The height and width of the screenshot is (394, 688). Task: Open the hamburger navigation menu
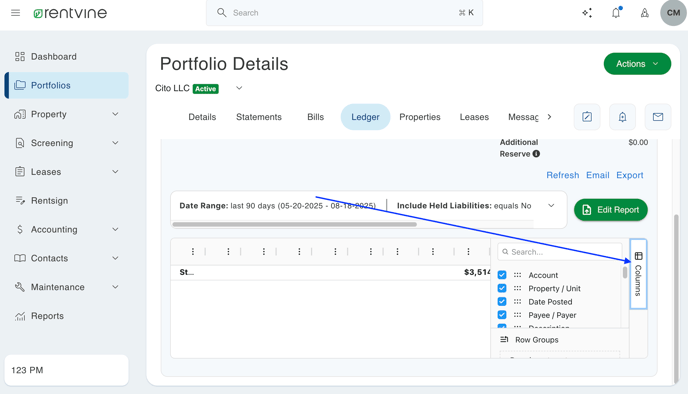pos(15,13)
